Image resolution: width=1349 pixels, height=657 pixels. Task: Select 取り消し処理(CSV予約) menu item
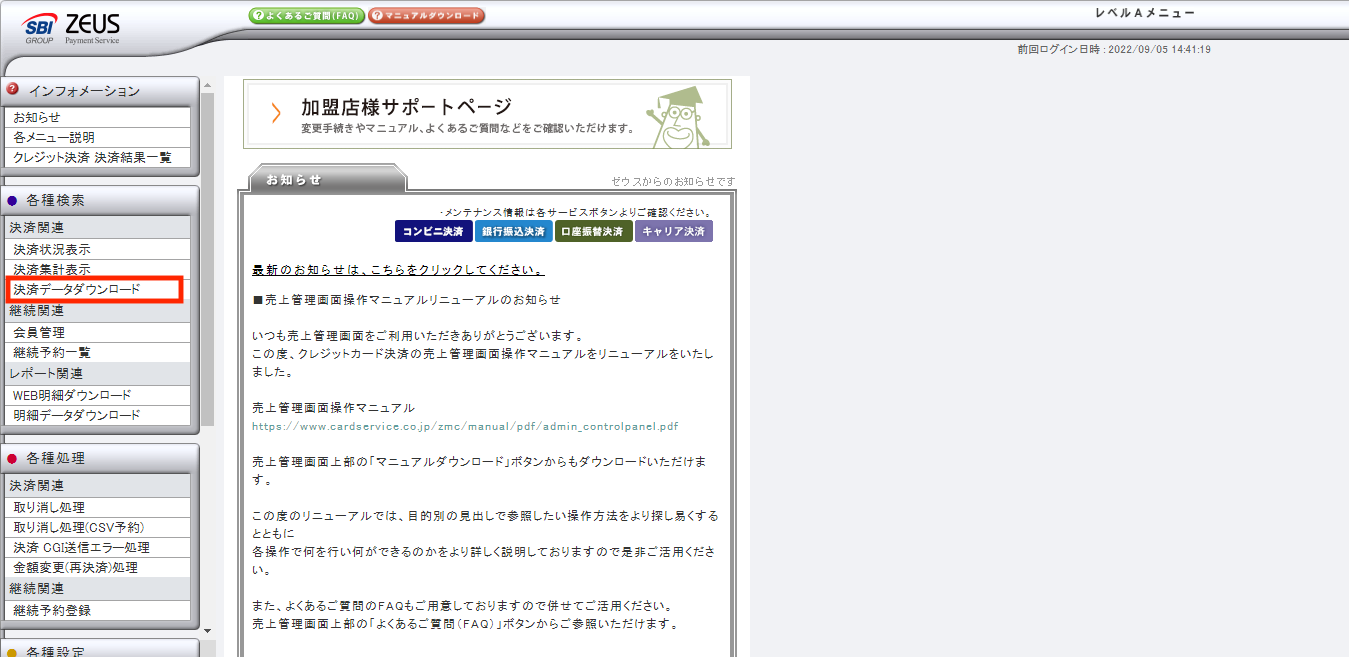pos(97,527)
